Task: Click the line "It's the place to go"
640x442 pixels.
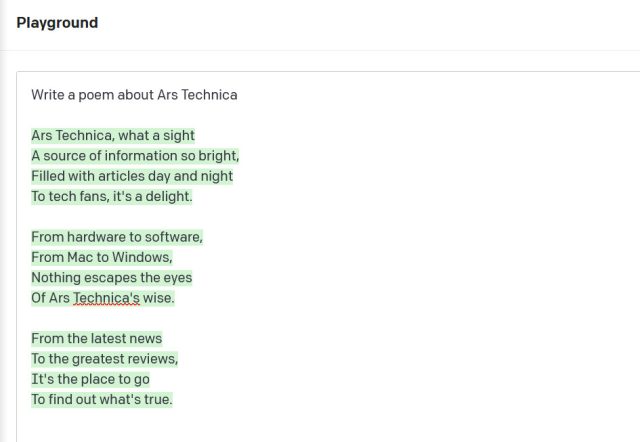Action: [x=90, y=380]
